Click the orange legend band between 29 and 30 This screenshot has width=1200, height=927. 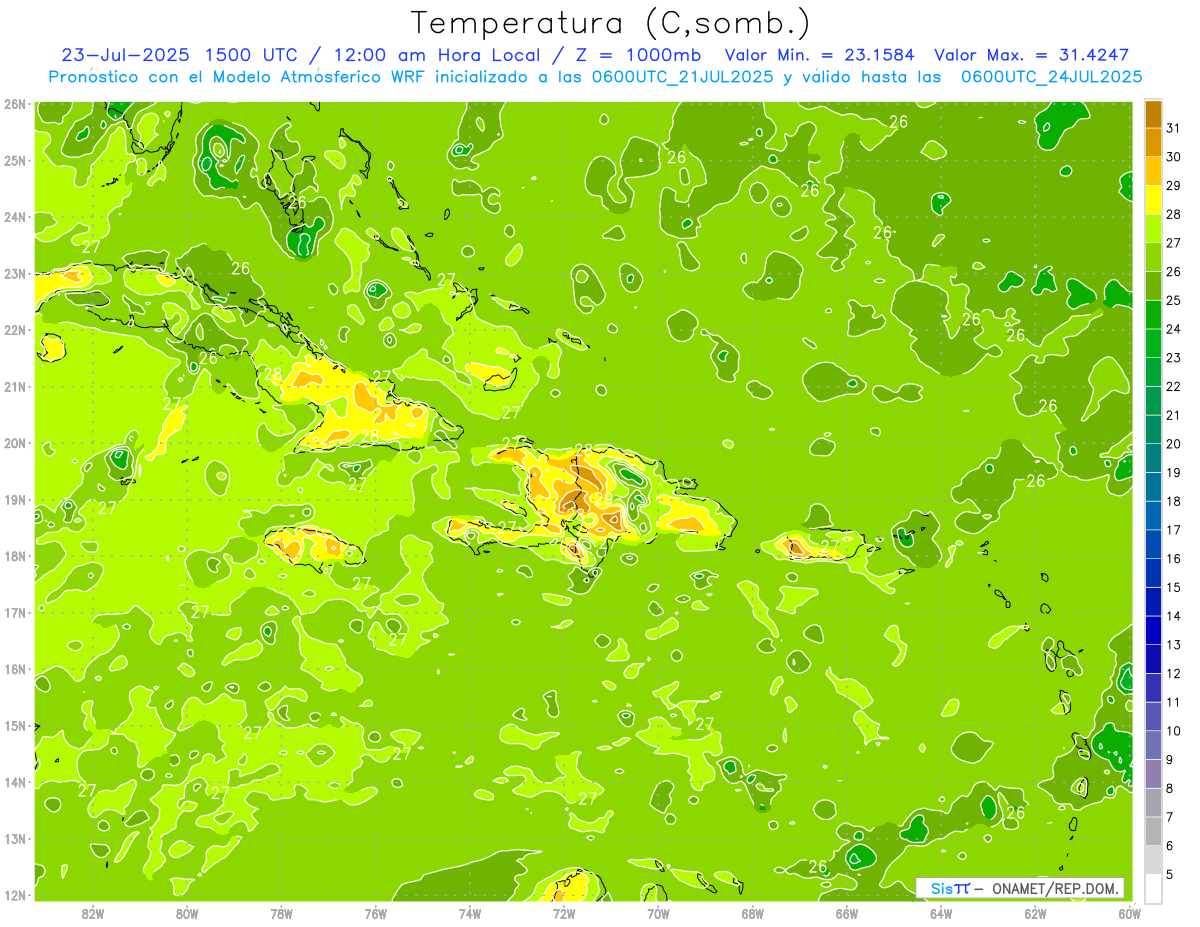1154,171
